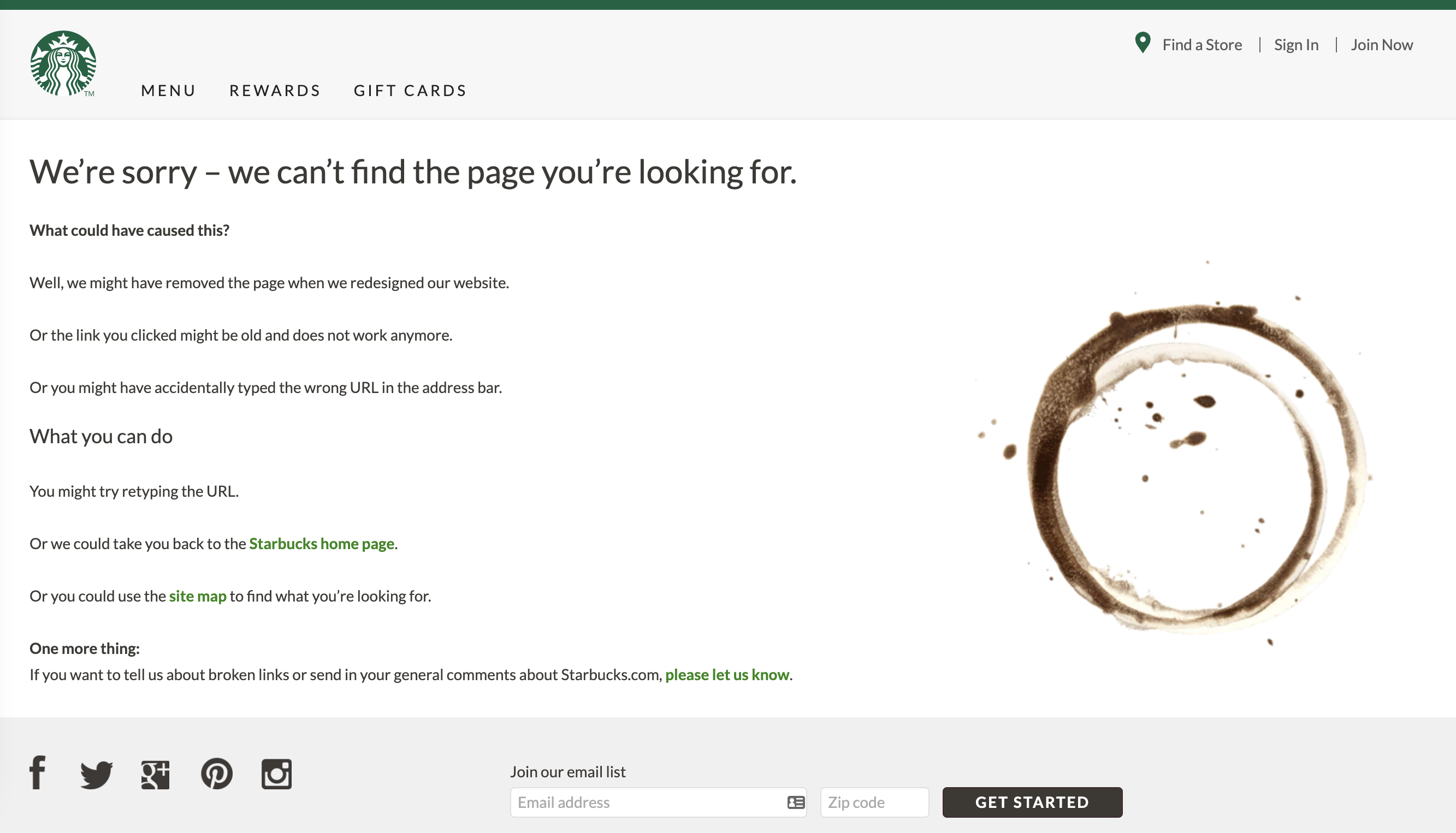Open the REWARDS navigation item
This screenshot has height=833, width=1456.
275,91
